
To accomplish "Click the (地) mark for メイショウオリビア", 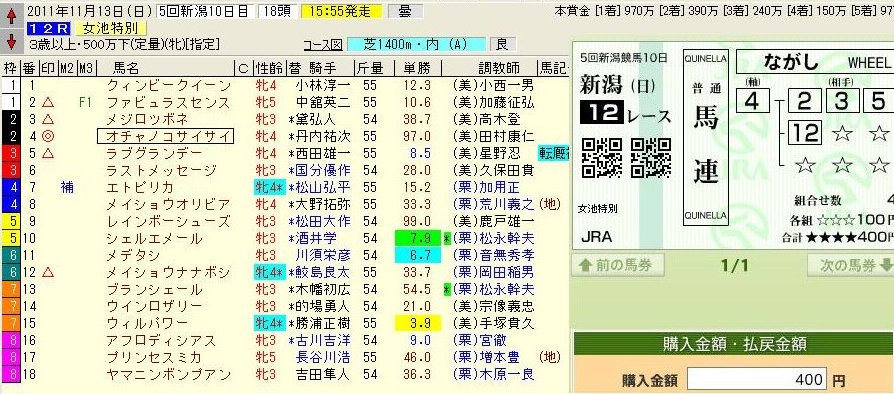I will tap(549, 204).
